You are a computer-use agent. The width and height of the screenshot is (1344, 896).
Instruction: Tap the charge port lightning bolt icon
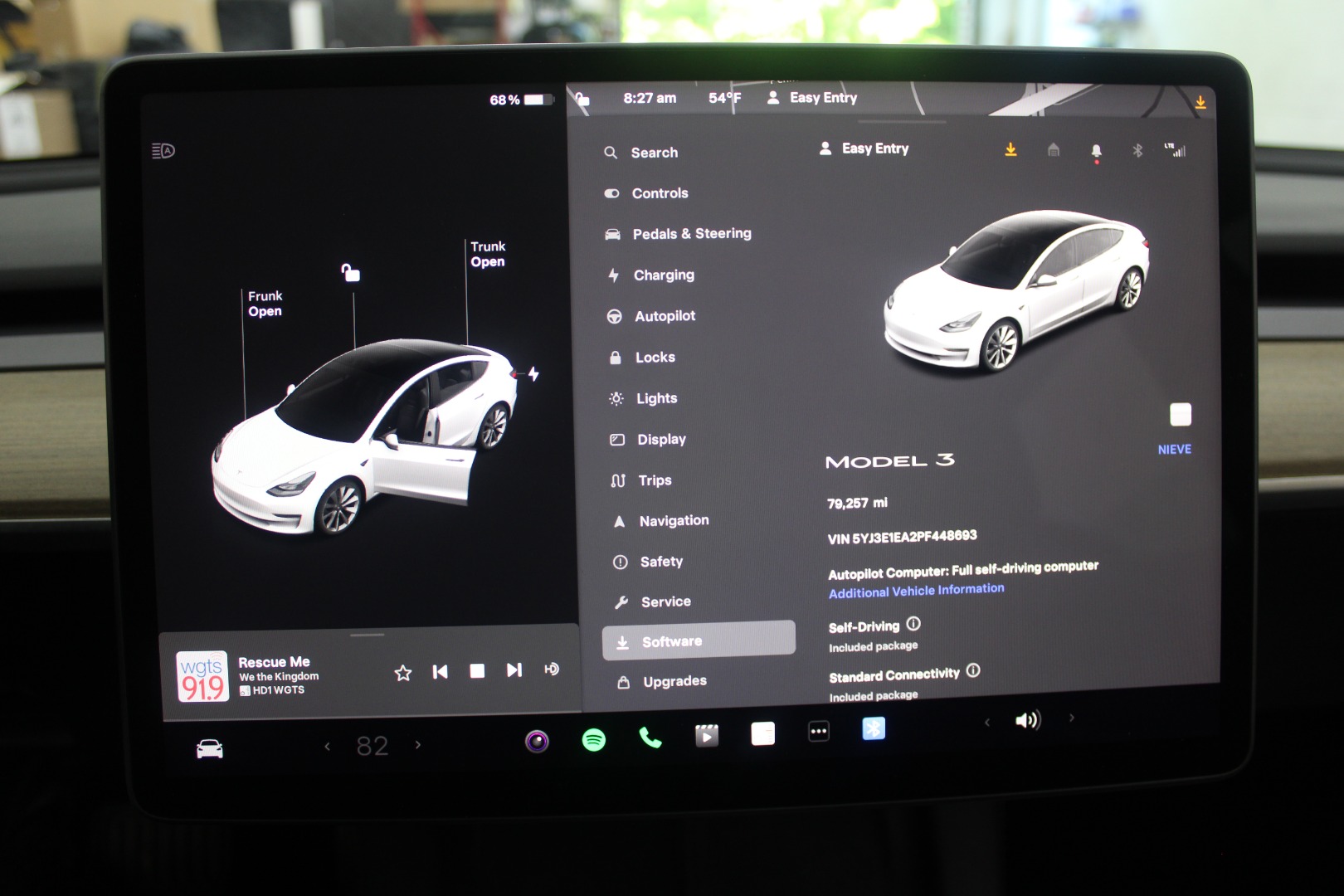533,374
